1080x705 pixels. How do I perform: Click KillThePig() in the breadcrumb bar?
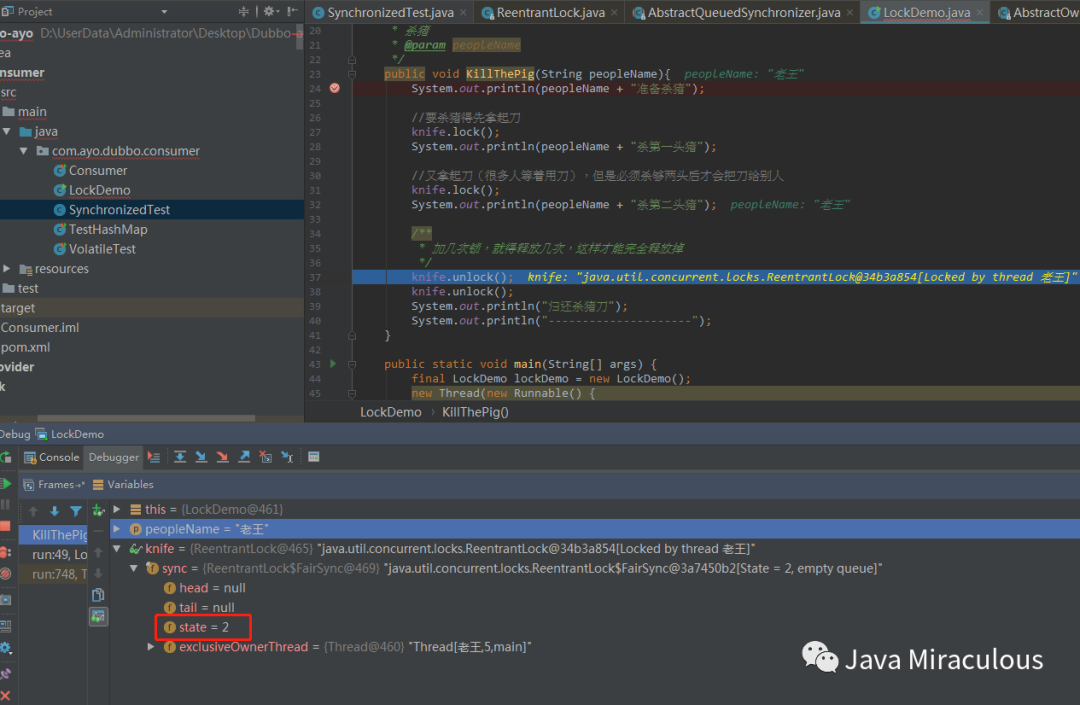tap(475, 412)
